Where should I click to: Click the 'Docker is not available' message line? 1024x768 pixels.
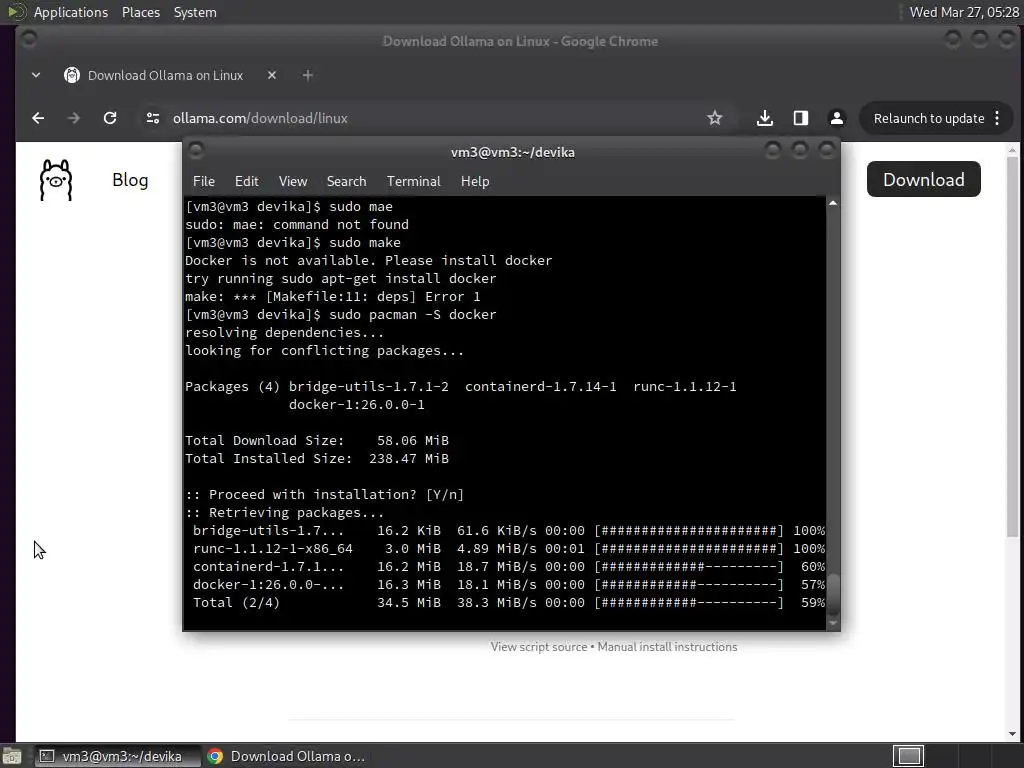(x=368, y=261)
